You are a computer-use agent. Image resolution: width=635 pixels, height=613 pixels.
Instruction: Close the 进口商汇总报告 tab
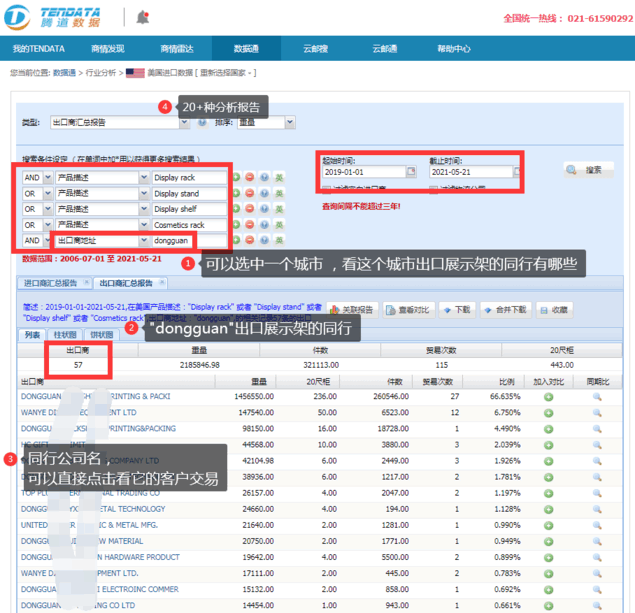point(86,282)
